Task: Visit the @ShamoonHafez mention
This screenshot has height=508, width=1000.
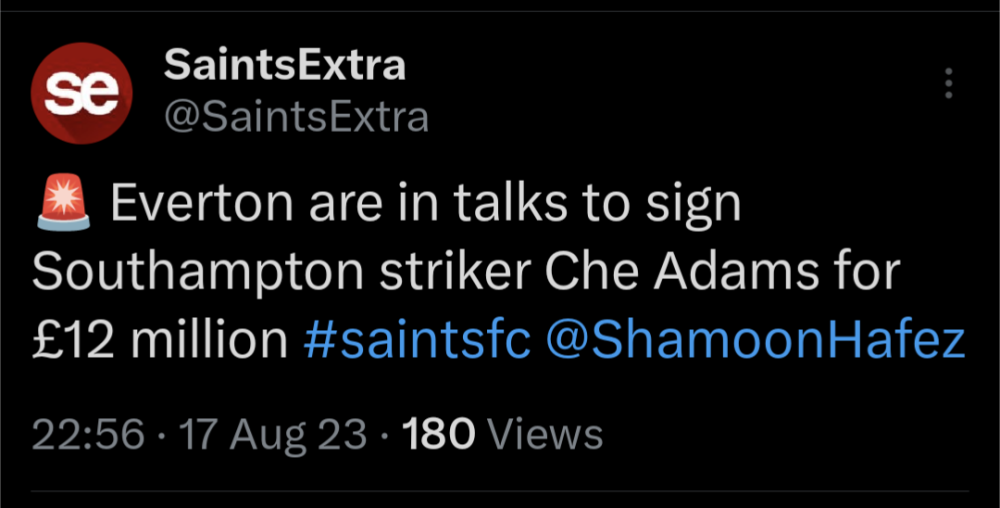Action: pos(756,340)
